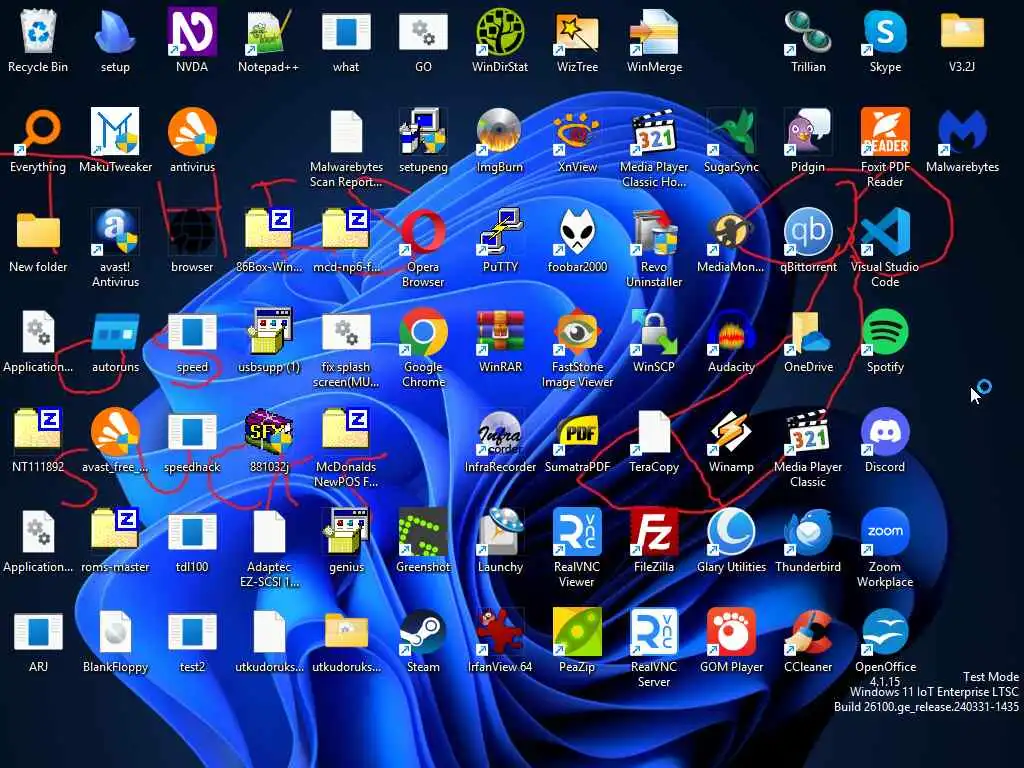Select the XnView shortcut

coord(577,131)
